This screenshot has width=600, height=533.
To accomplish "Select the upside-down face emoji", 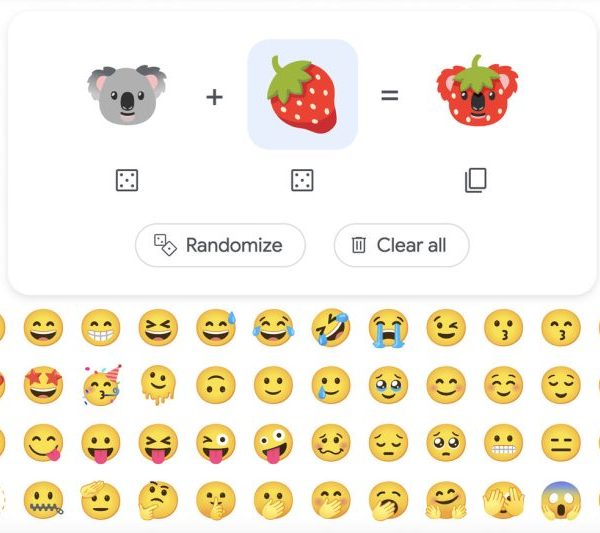I will tap(216, 385).
